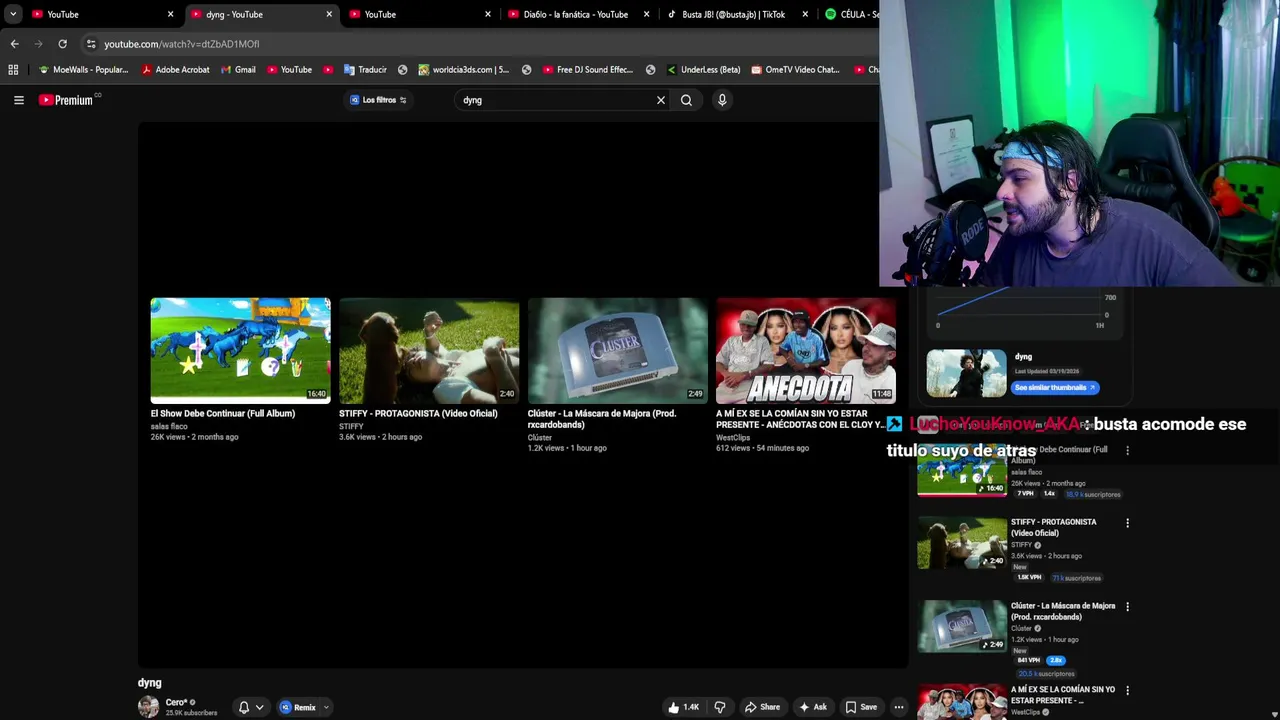The height and width of the screenshot is (720, 1280).
Task: Select the youtube.com address bar URL
Action: click(181, 44)
